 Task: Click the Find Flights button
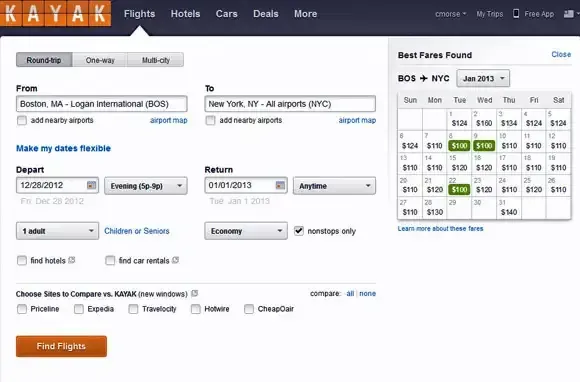pos(61,346)
